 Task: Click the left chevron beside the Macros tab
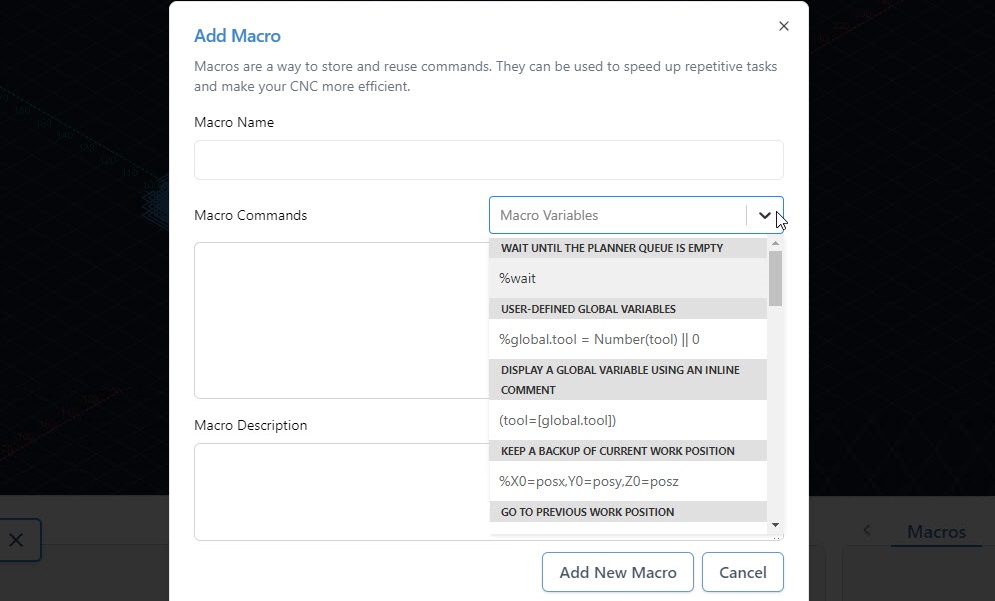[867, 531]
